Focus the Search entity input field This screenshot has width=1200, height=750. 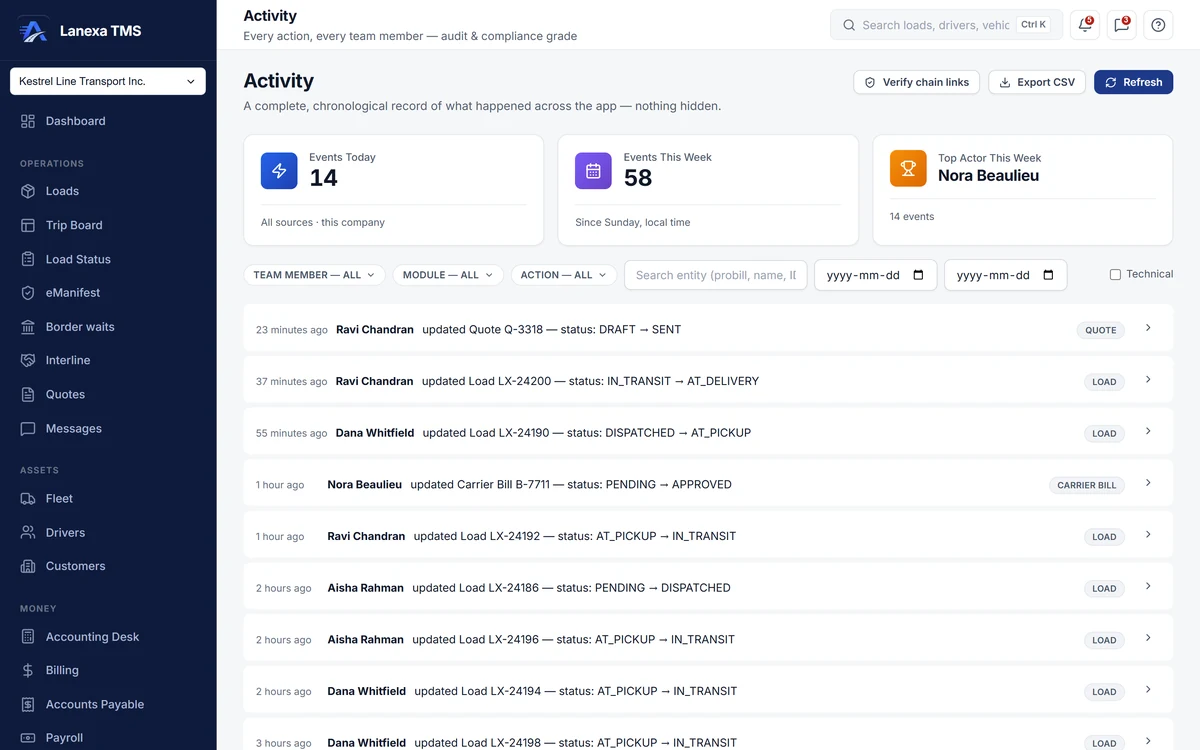pyautogui.click(x=716, y=275)
